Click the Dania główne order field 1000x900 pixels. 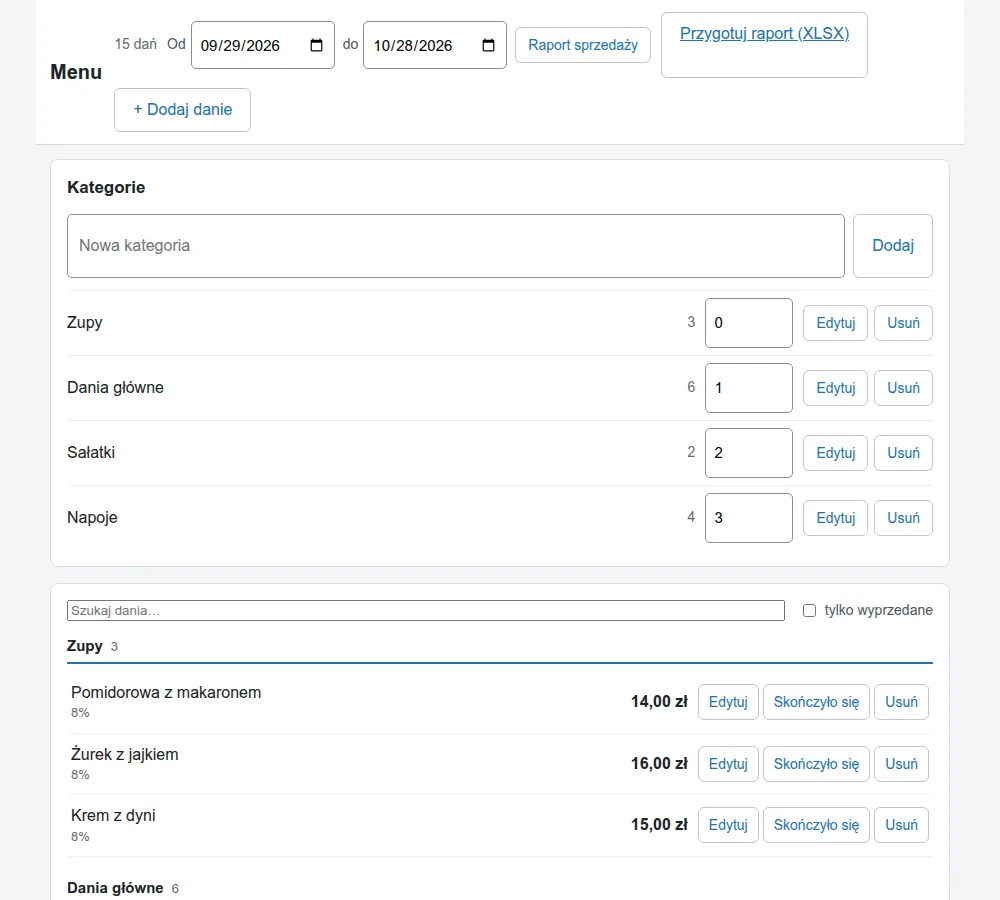click(x=749, y=388)
